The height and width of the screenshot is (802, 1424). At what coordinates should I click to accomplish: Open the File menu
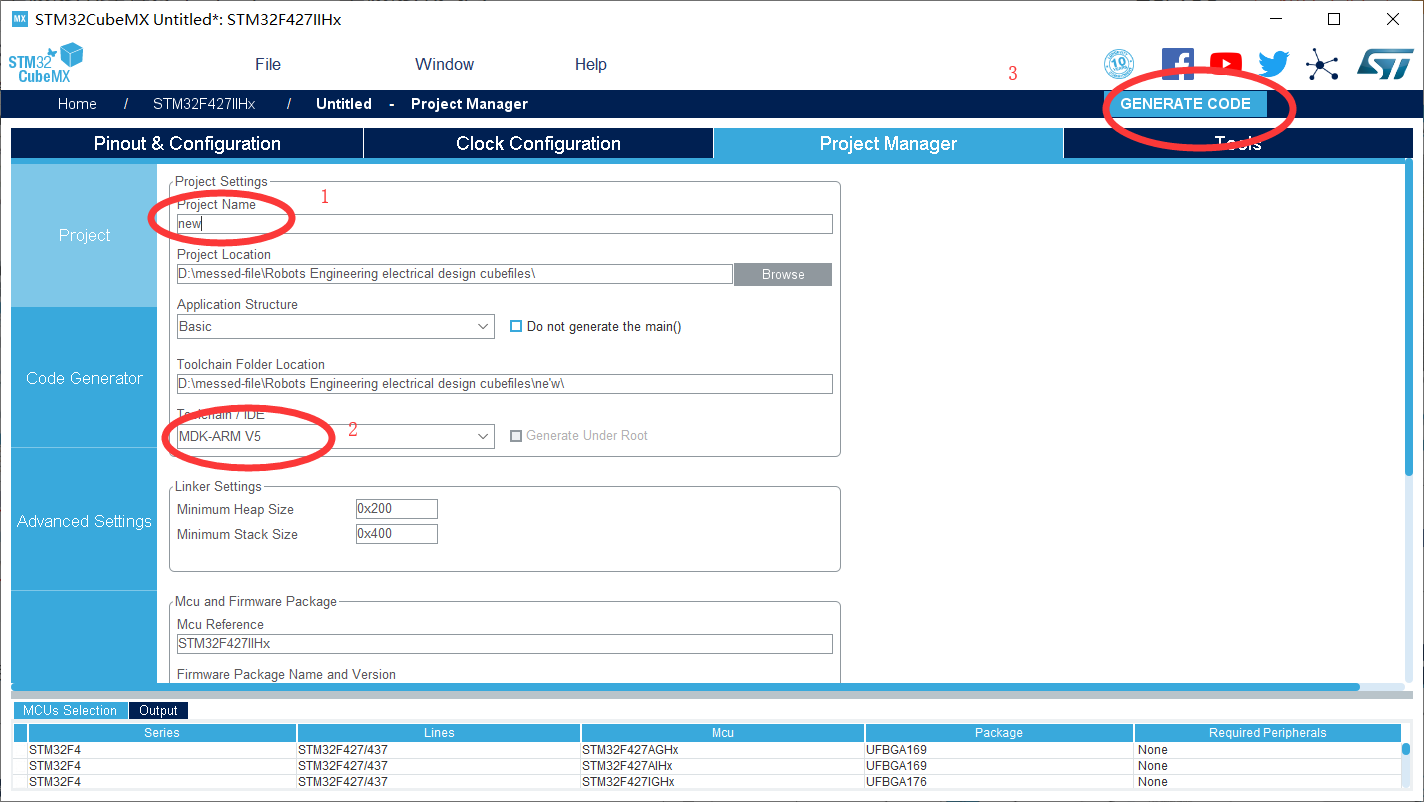pos(268,64)
